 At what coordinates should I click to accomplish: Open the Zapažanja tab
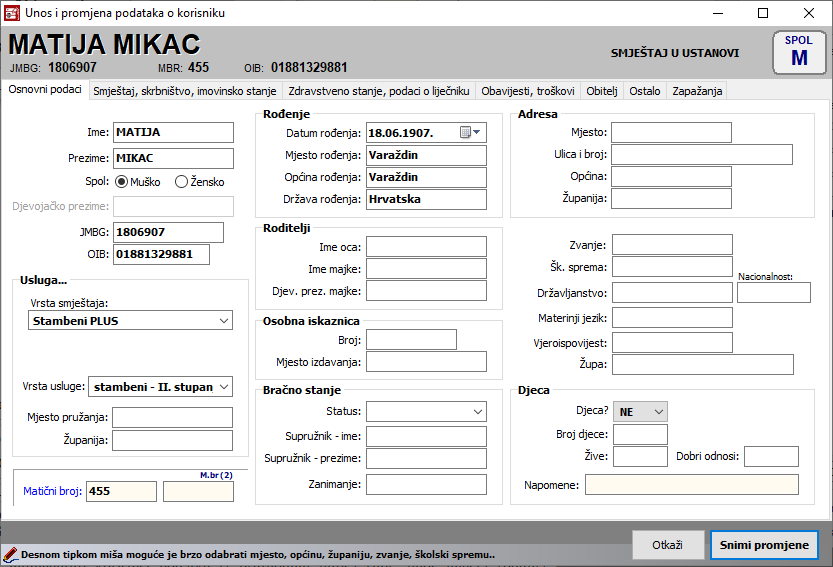tap(697, 91)
